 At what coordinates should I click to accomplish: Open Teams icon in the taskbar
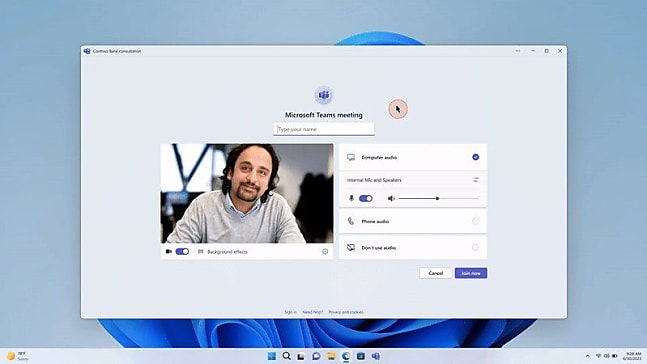click(x=375, y=356)
